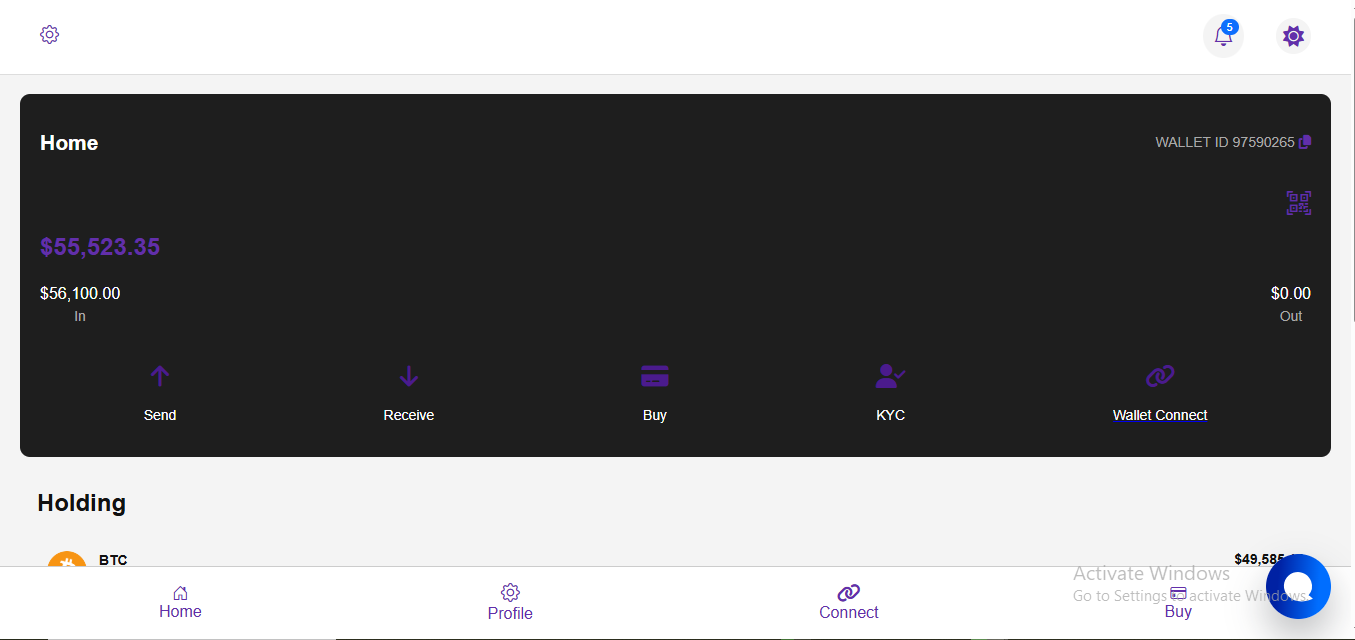Click the total balance $55,523.35
Screen dimensions: 1355x640
pos(100,247)
